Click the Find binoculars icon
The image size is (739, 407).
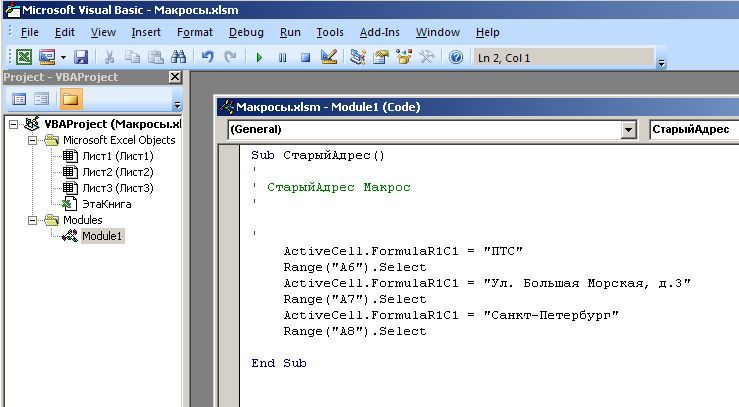coord(179,57)
